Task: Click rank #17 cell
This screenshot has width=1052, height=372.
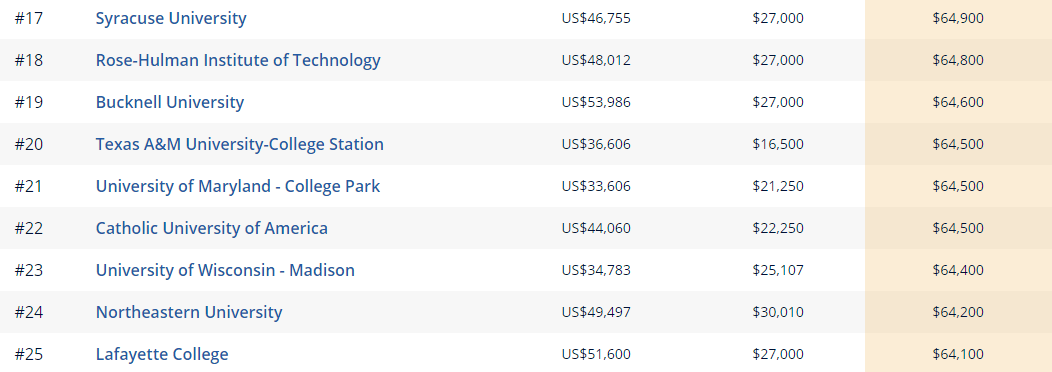Action: tap(29, 18)
